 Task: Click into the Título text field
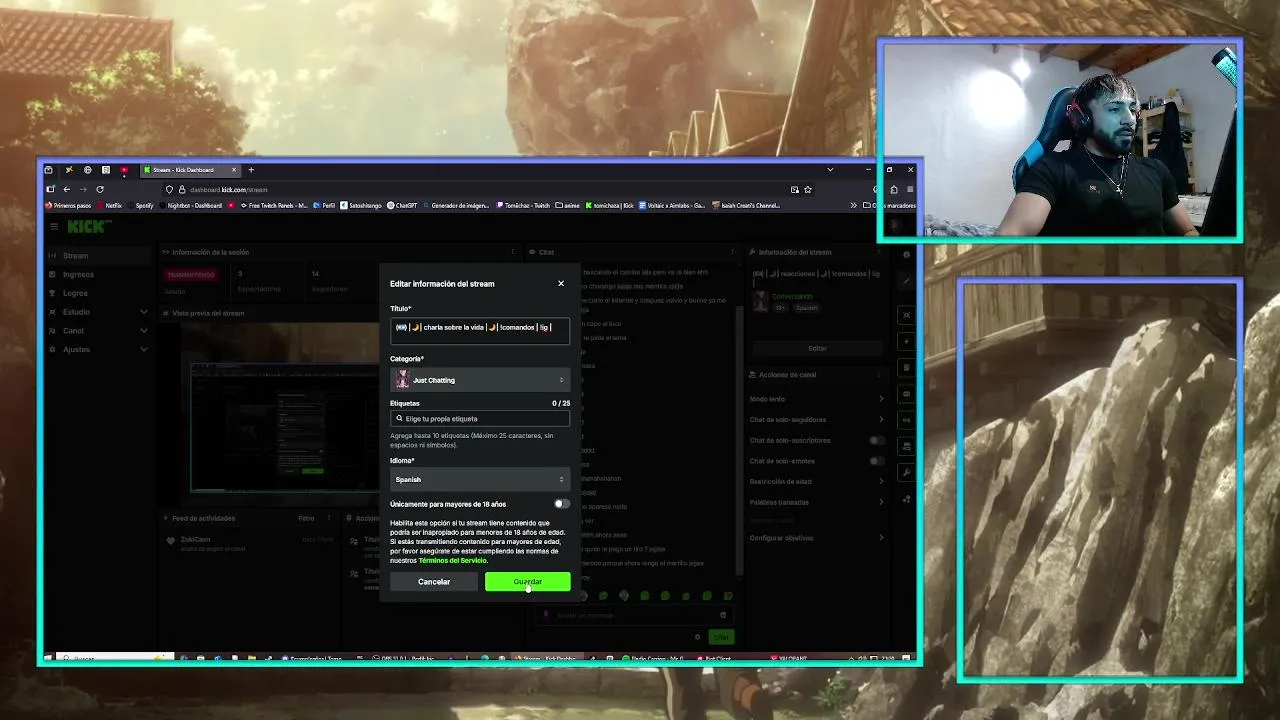(480, 330)
